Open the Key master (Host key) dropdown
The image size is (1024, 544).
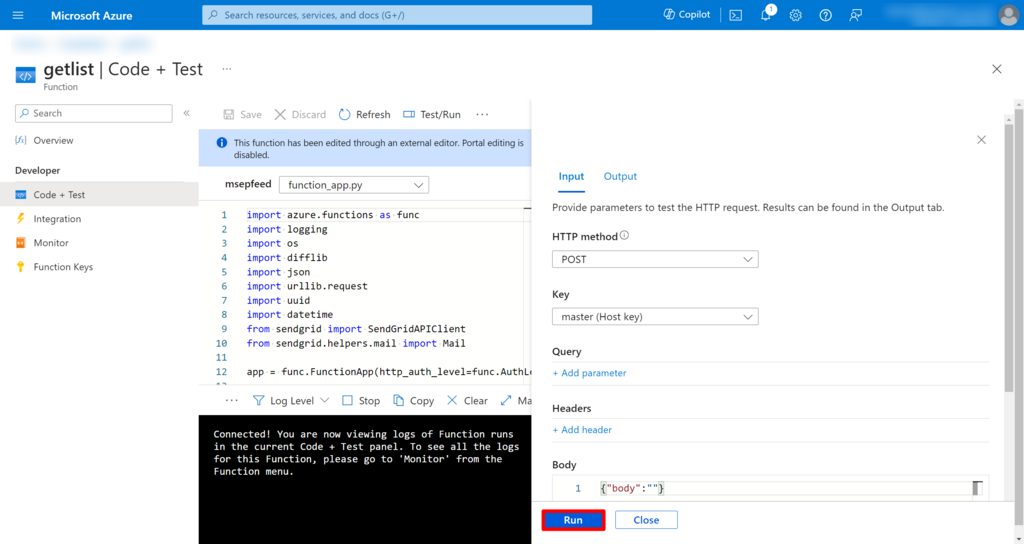(655, 317)
